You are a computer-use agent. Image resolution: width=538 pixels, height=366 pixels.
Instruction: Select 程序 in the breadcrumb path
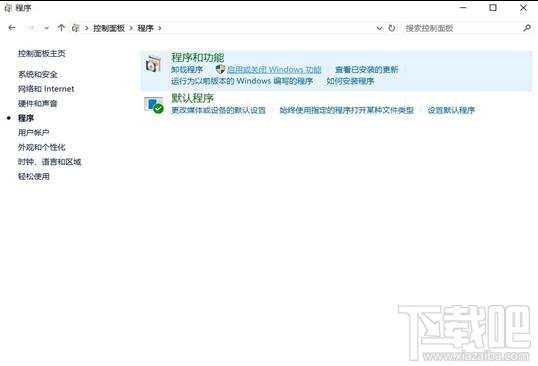click(x=145, y=28)
